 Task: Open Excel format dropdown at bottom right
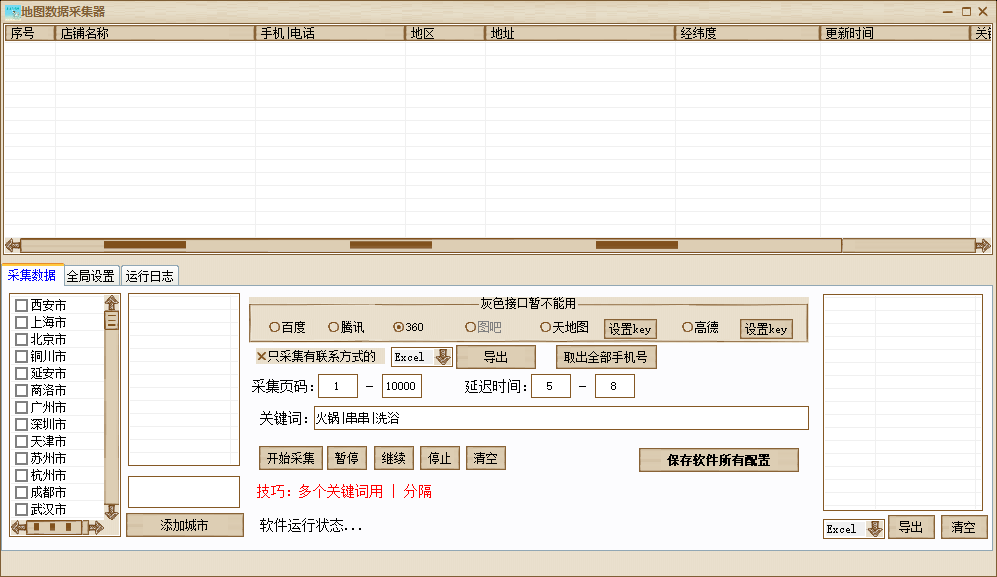(876, 529)
